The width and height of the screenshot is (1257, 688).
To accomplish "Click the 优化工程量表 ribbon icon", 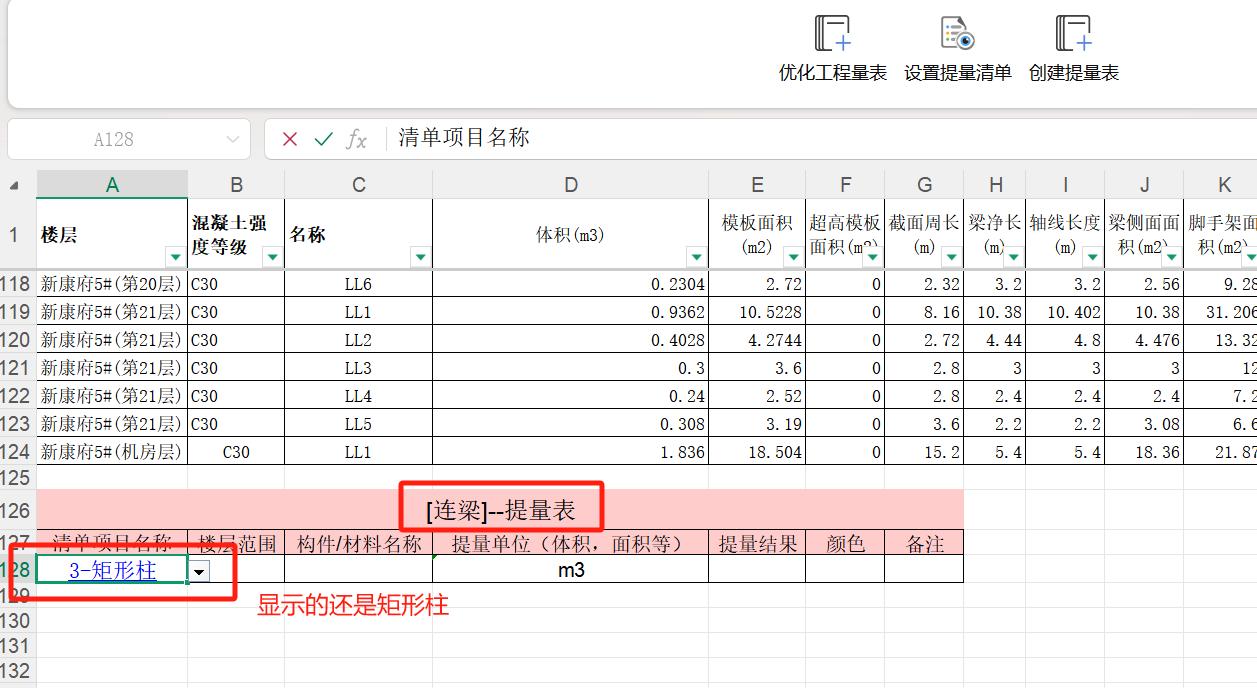I will pos(832,34).
